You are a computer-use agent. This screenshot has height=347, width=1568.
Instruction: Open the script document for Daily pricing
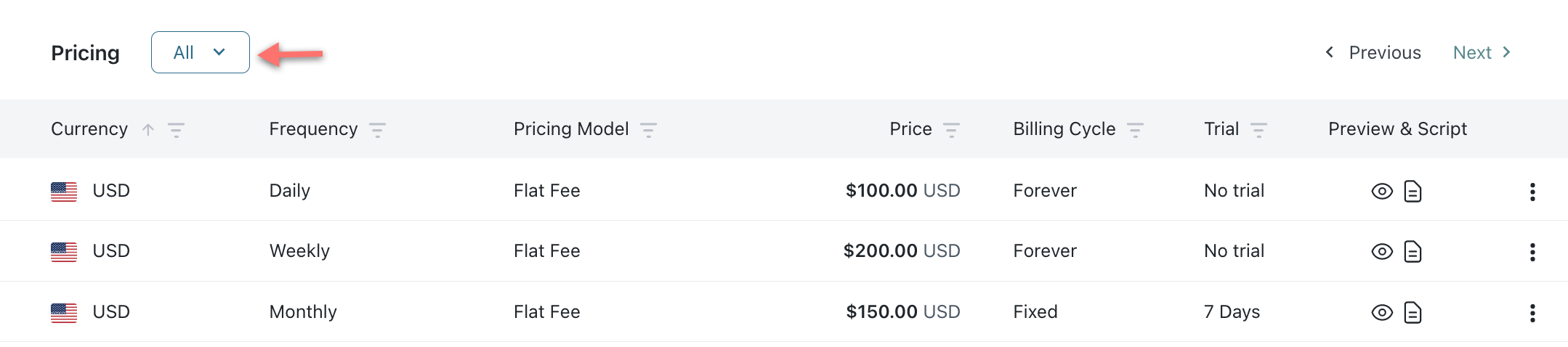coord(1413,191)
